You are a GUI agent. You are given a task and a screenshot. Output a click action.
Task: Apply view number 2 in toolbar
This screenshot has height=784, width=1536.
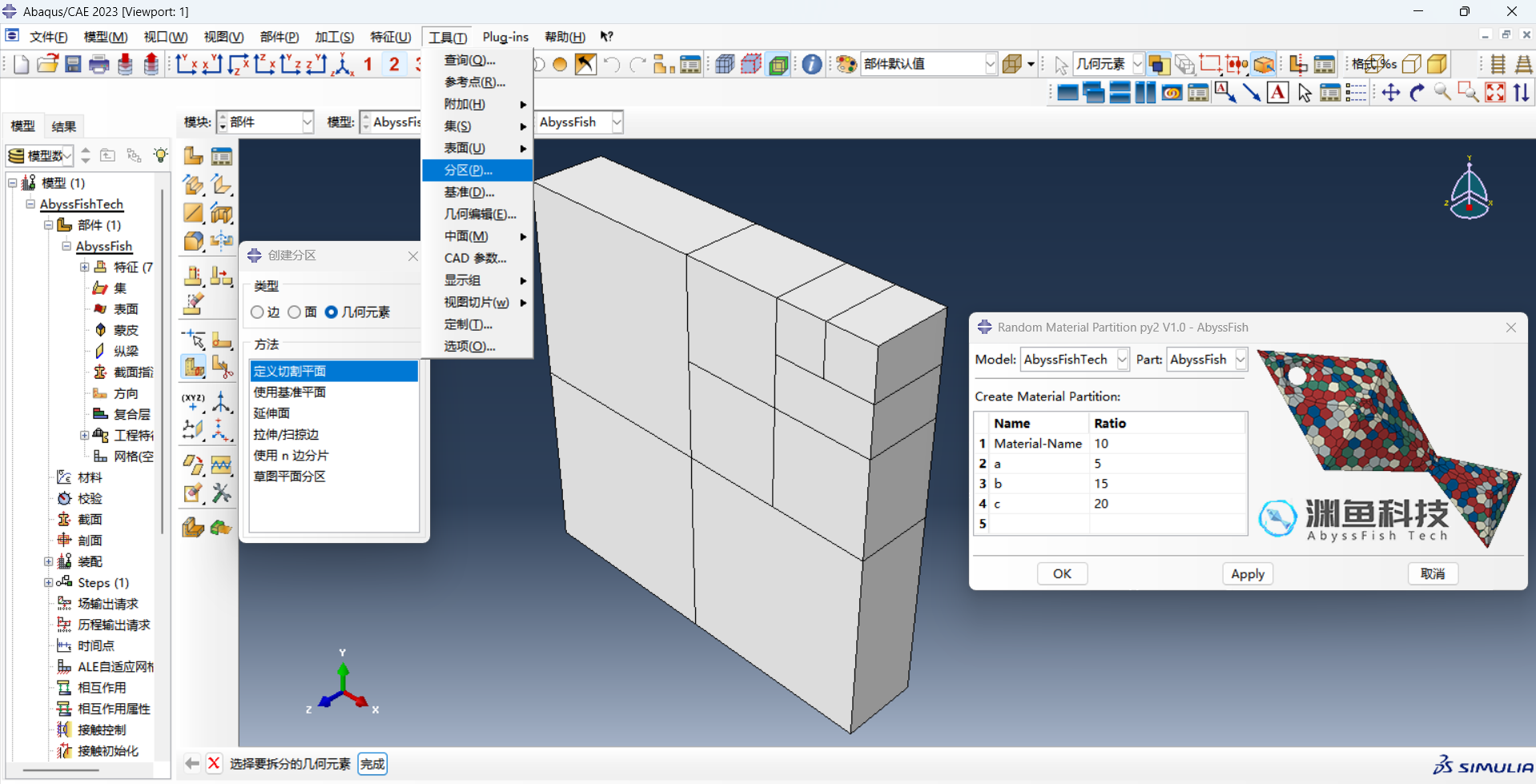click(x=395, y=64)
